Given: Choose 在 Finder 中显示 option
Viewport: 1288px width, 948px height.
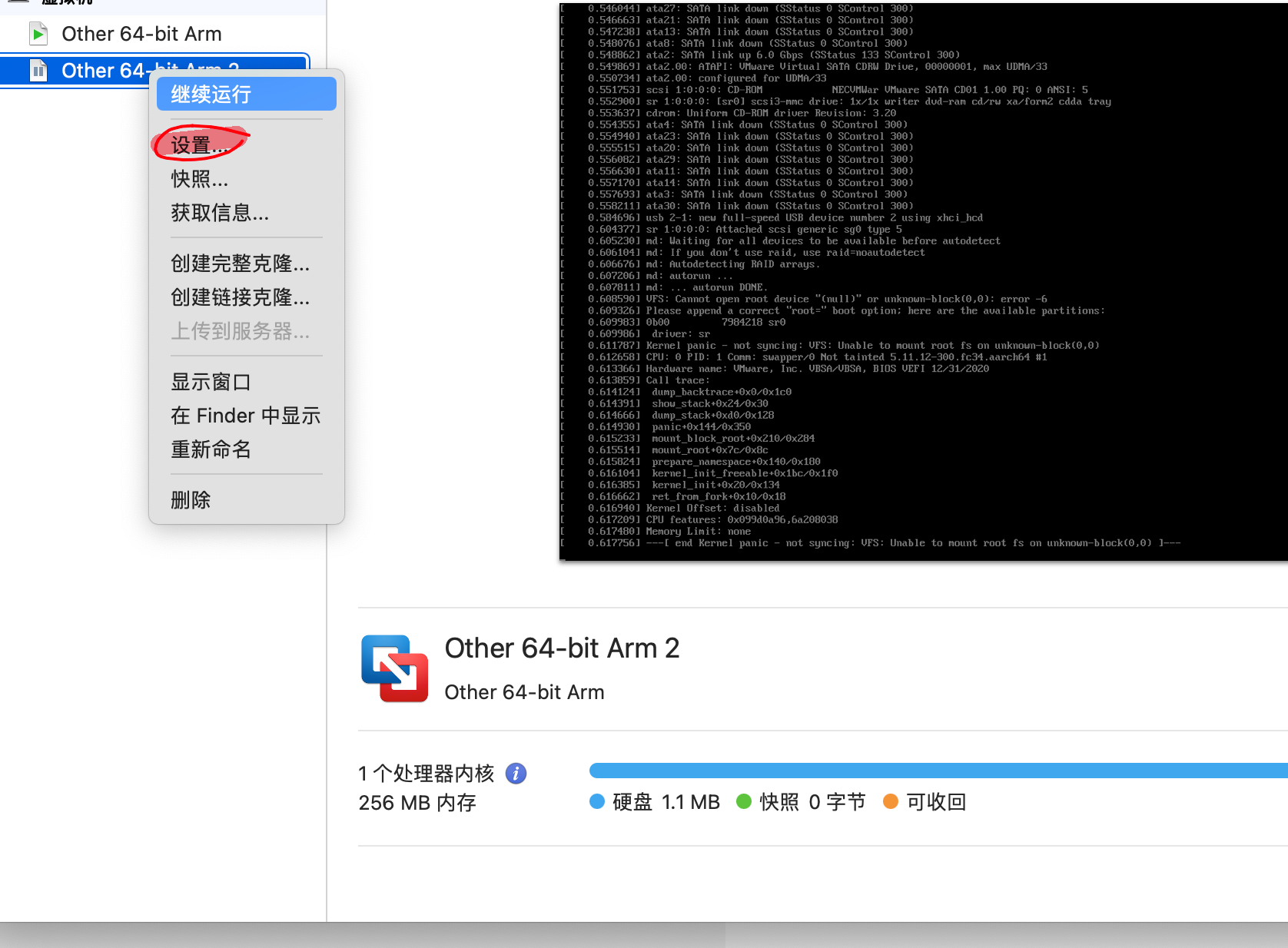Looking at the screenshot, I should tap(245, 416).
